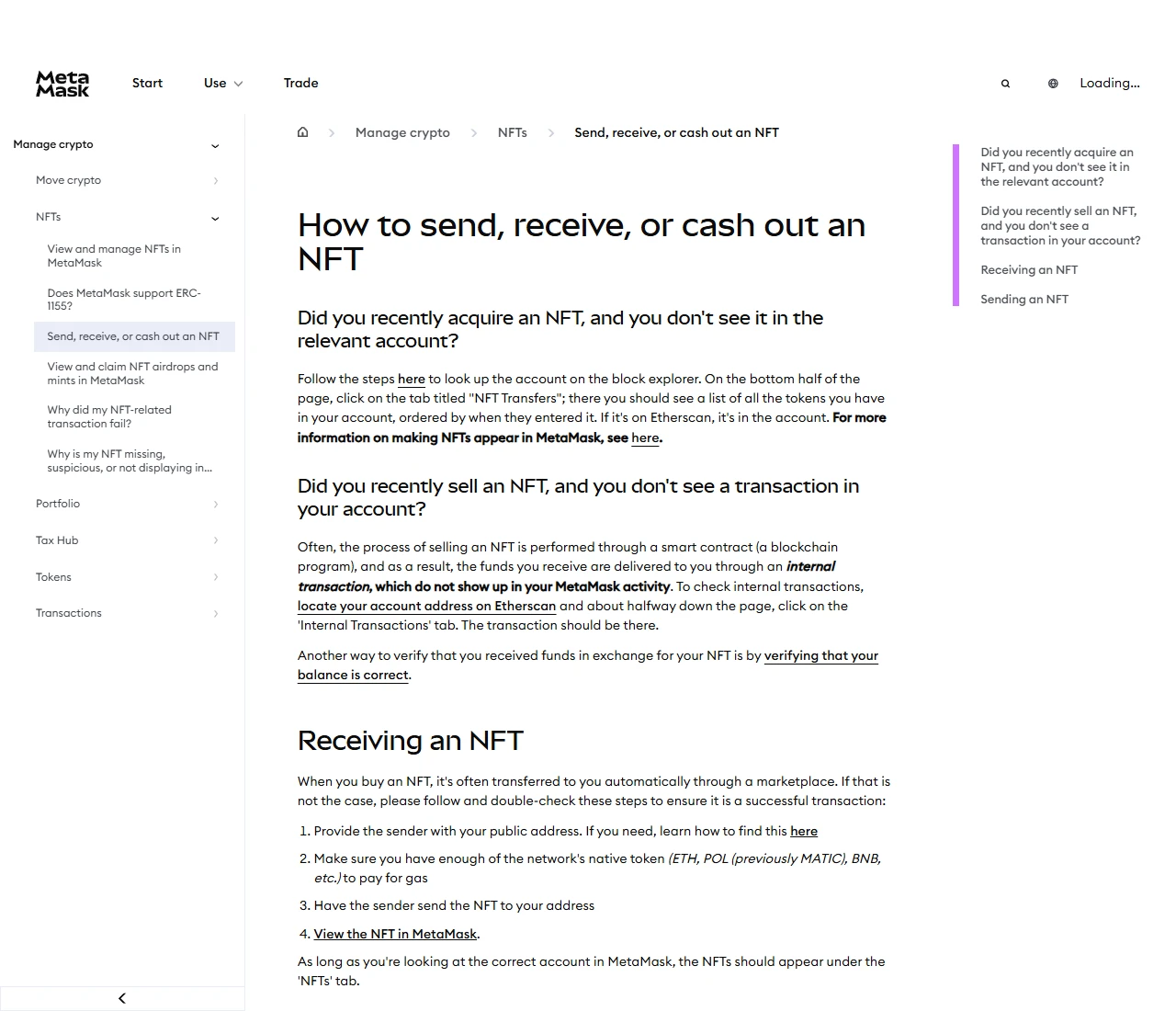Image resolution: width=1176 pixels, height=1011 pixels.
Task: Jump to 'Did you recently sell an NFT' section
Action: point(1060,226)
